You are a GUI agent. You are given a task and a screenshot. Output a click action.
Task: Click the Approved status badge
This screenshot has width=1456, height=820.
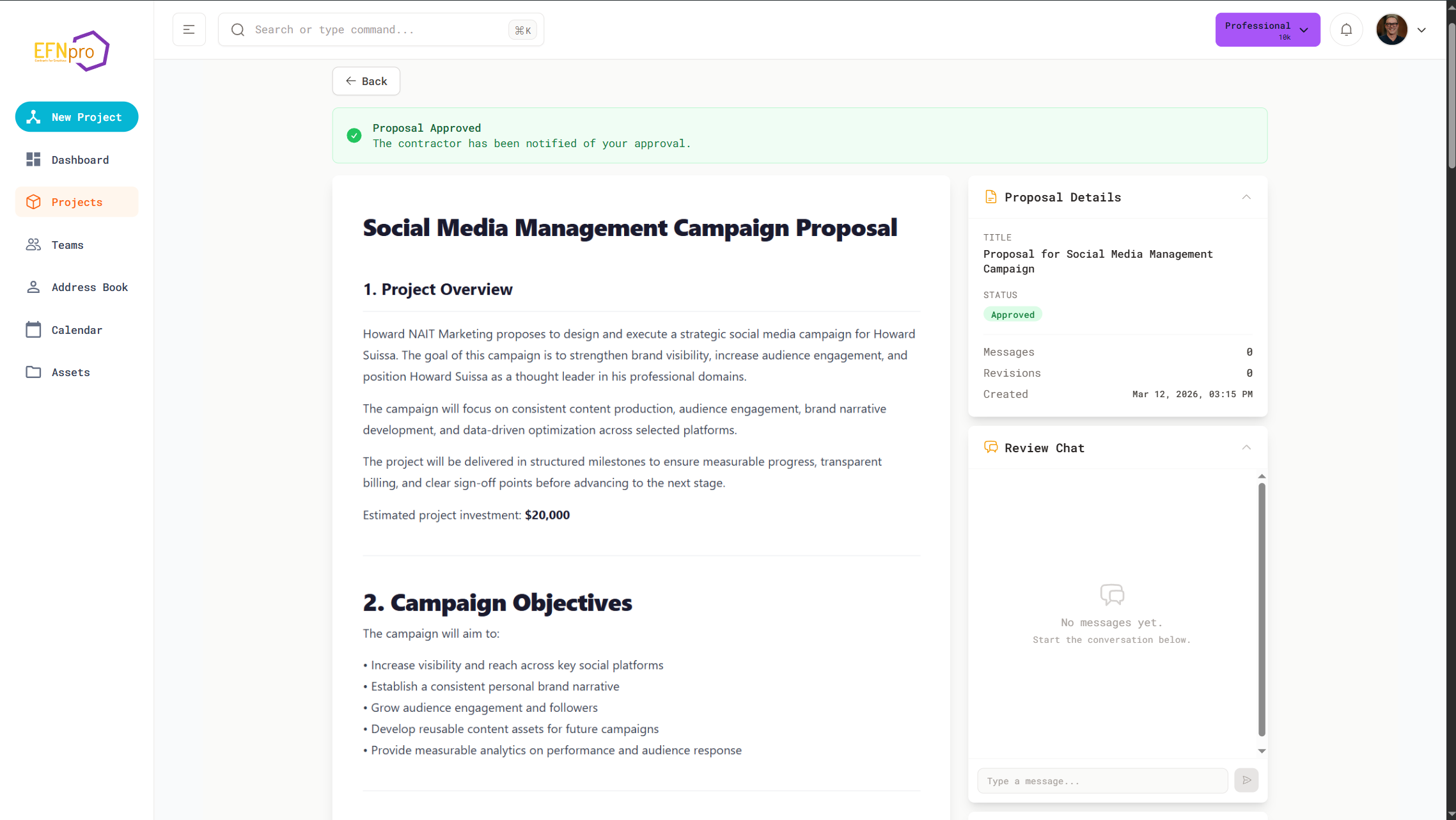(x=1013, y=315)
